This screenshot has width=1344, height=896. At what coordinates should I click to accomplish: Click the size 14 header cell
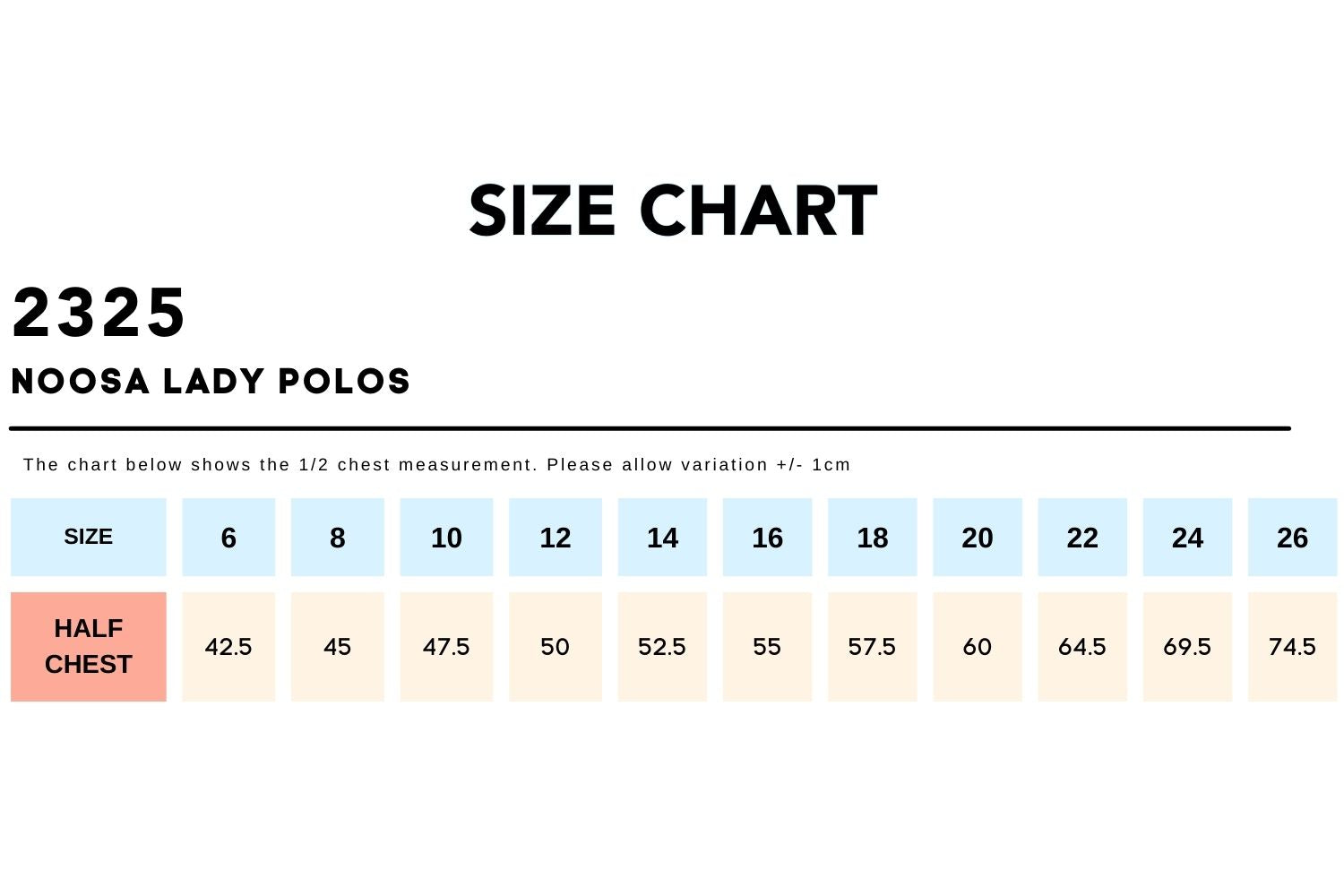662,538
